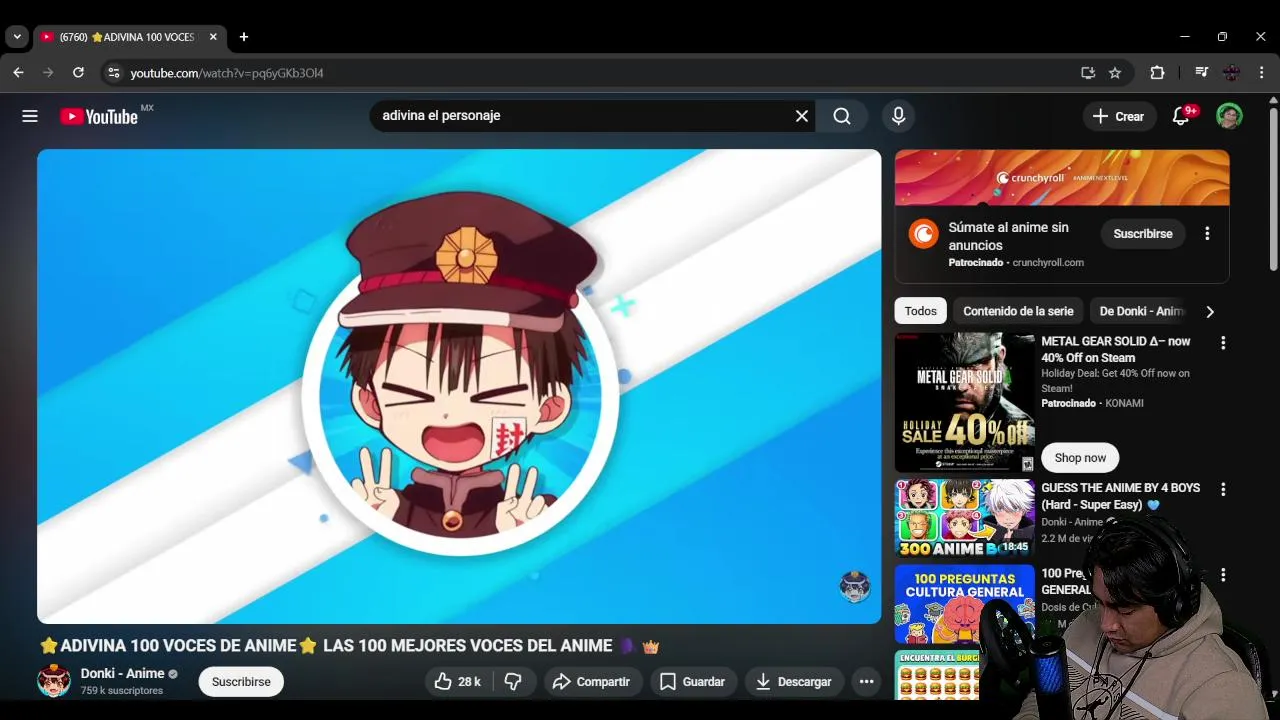The image size is (1280, 720).
Task: Open the Crunchyroll banner ad
Action: pyautogui.click(x=1062, y=178)
